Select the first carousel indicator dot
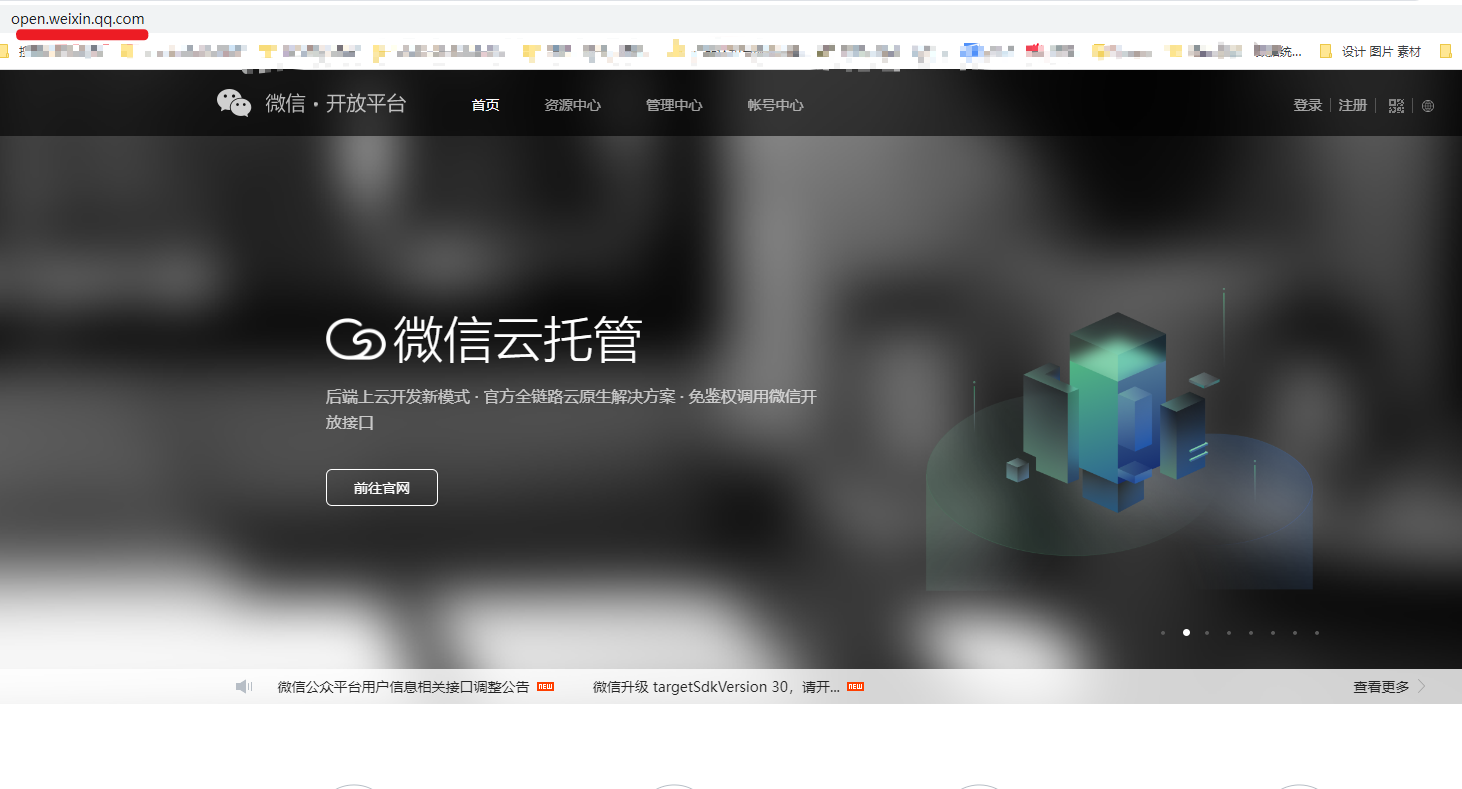Image resolution: width=1462 pixels, height=789 pixels. coord(1163,633)
